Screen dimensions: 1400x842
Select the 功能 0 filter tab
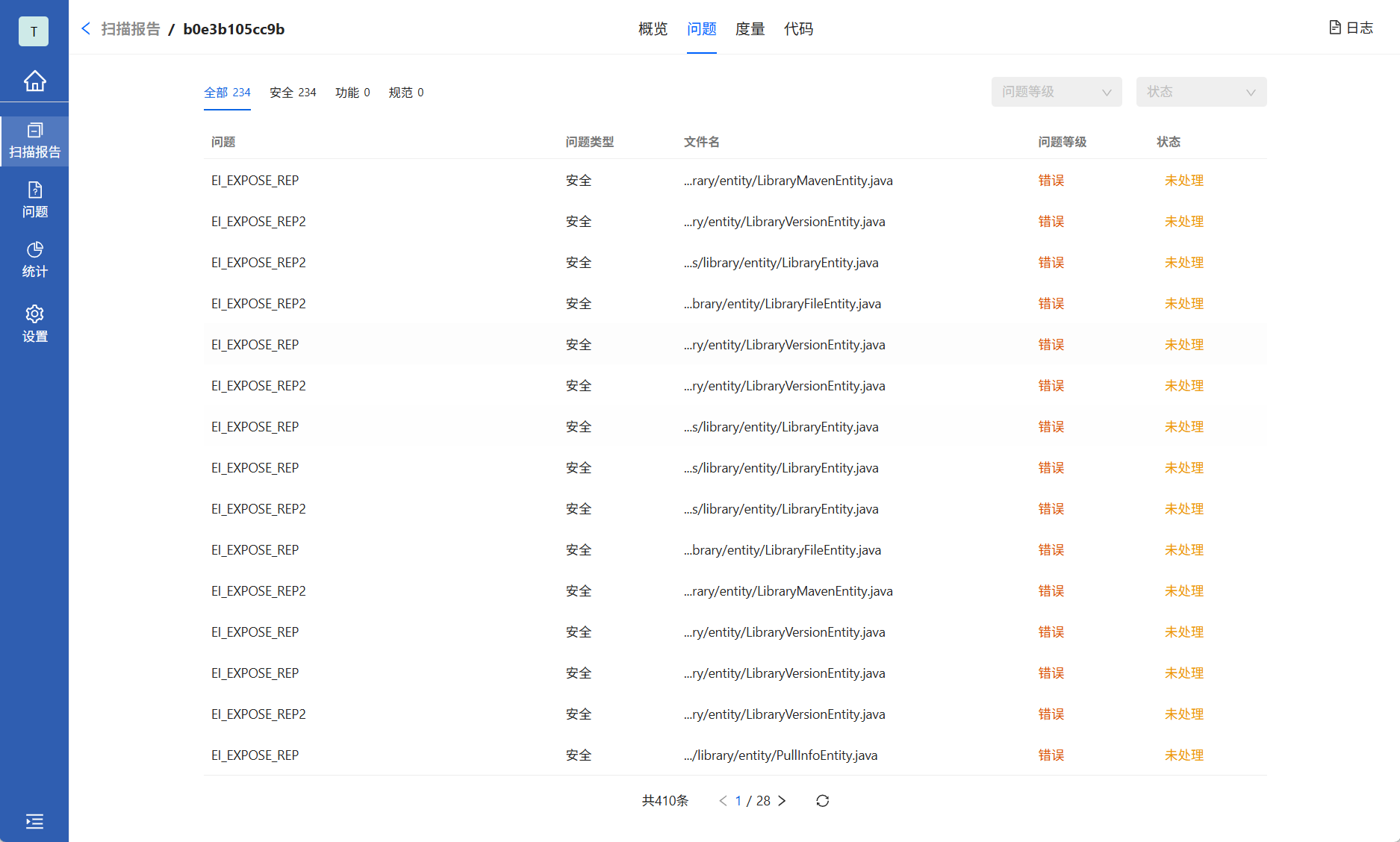pyautogui.click(x=352, y=93)
